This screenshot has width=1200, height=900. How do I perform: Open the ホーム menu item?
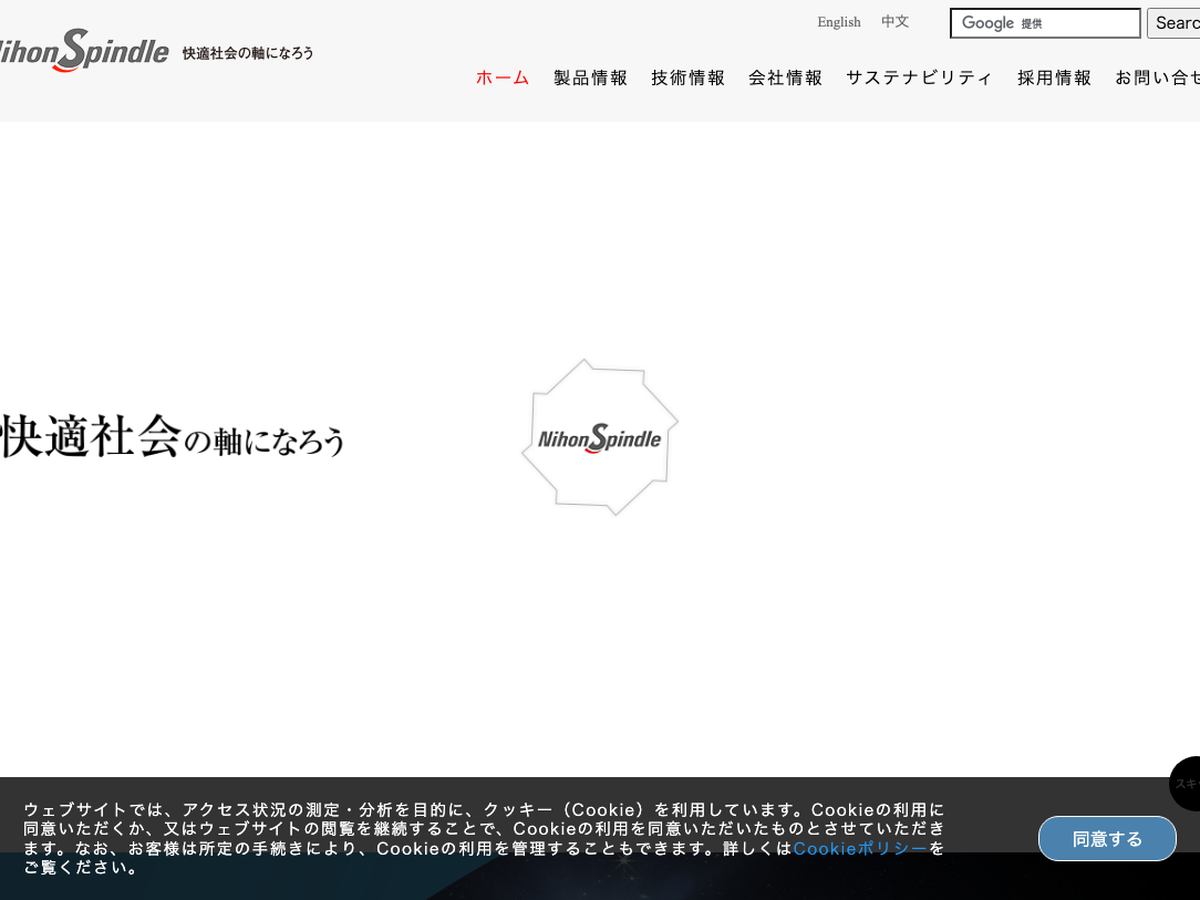tap(502, 78)
